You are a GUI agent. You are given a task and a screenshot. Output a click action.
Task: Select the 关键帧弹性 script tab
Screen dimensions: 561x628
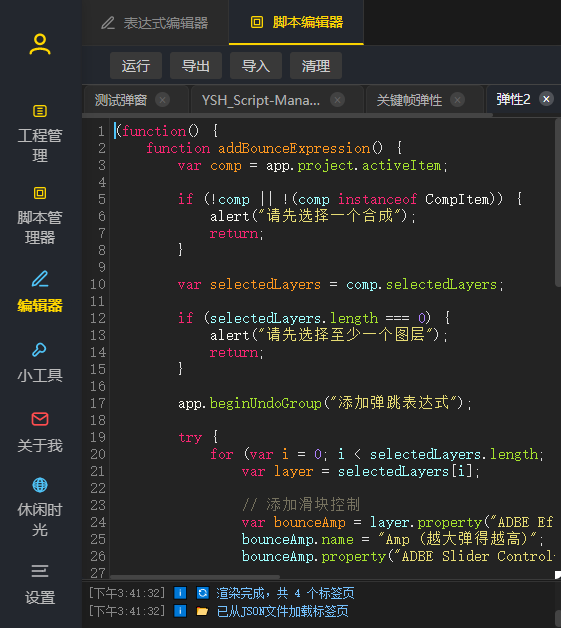click(409, 100)
